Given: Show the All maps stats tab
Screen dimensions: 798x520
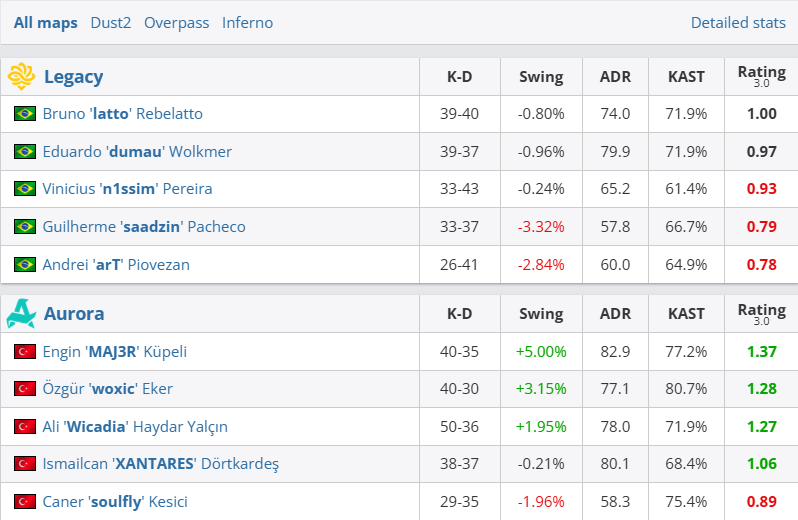Looking at the screenshot, I should click(x=46, y=22).
